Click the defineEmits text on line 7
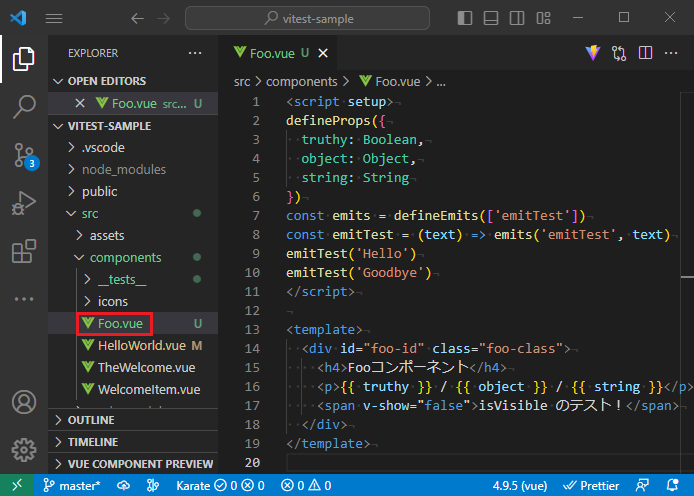The width and height of the screenshot is (694, 496). (x=436, y=215)
